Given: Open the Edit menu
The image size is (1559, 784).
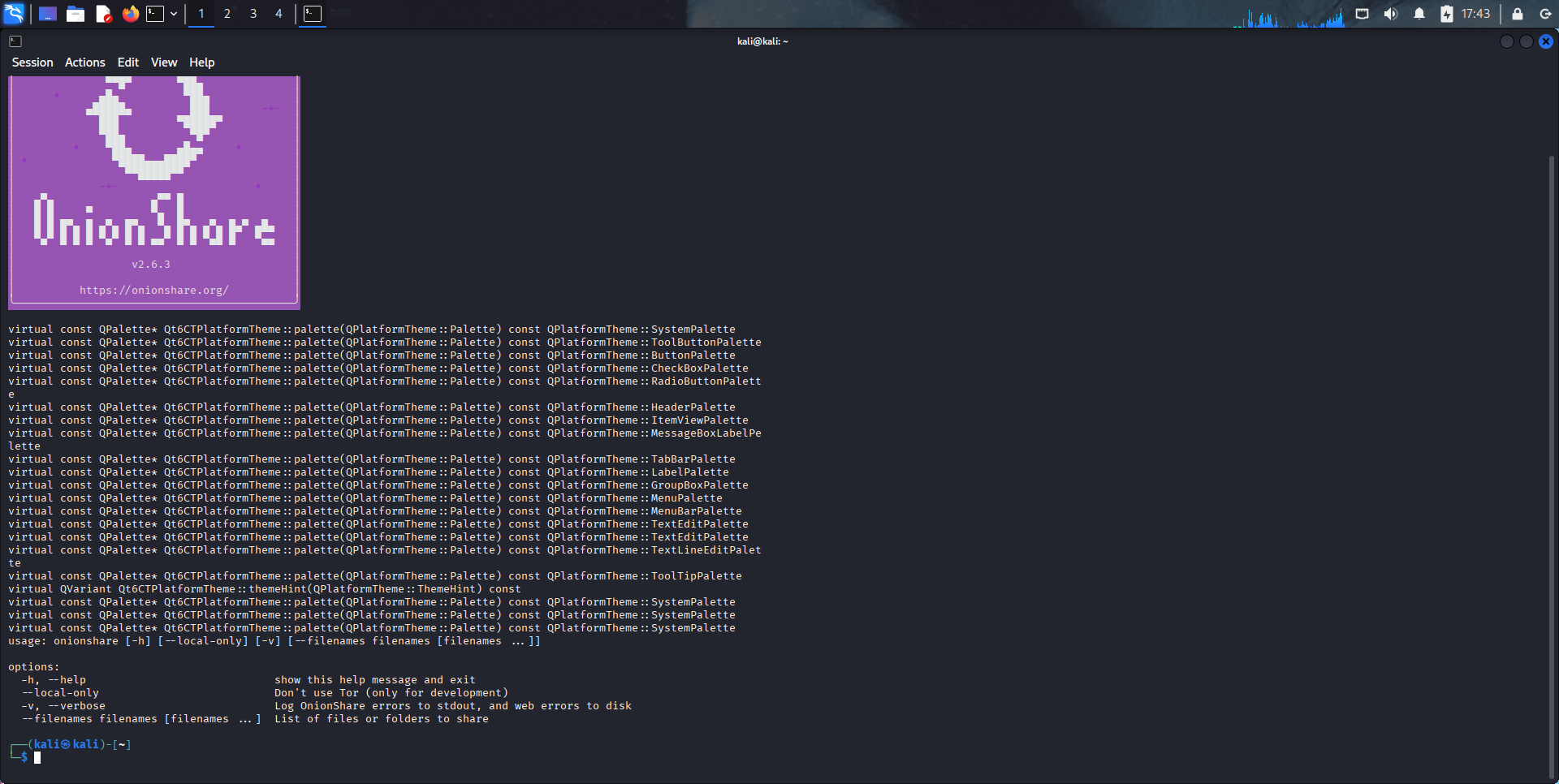Looking at the screenshot, I should pos(128,62).
